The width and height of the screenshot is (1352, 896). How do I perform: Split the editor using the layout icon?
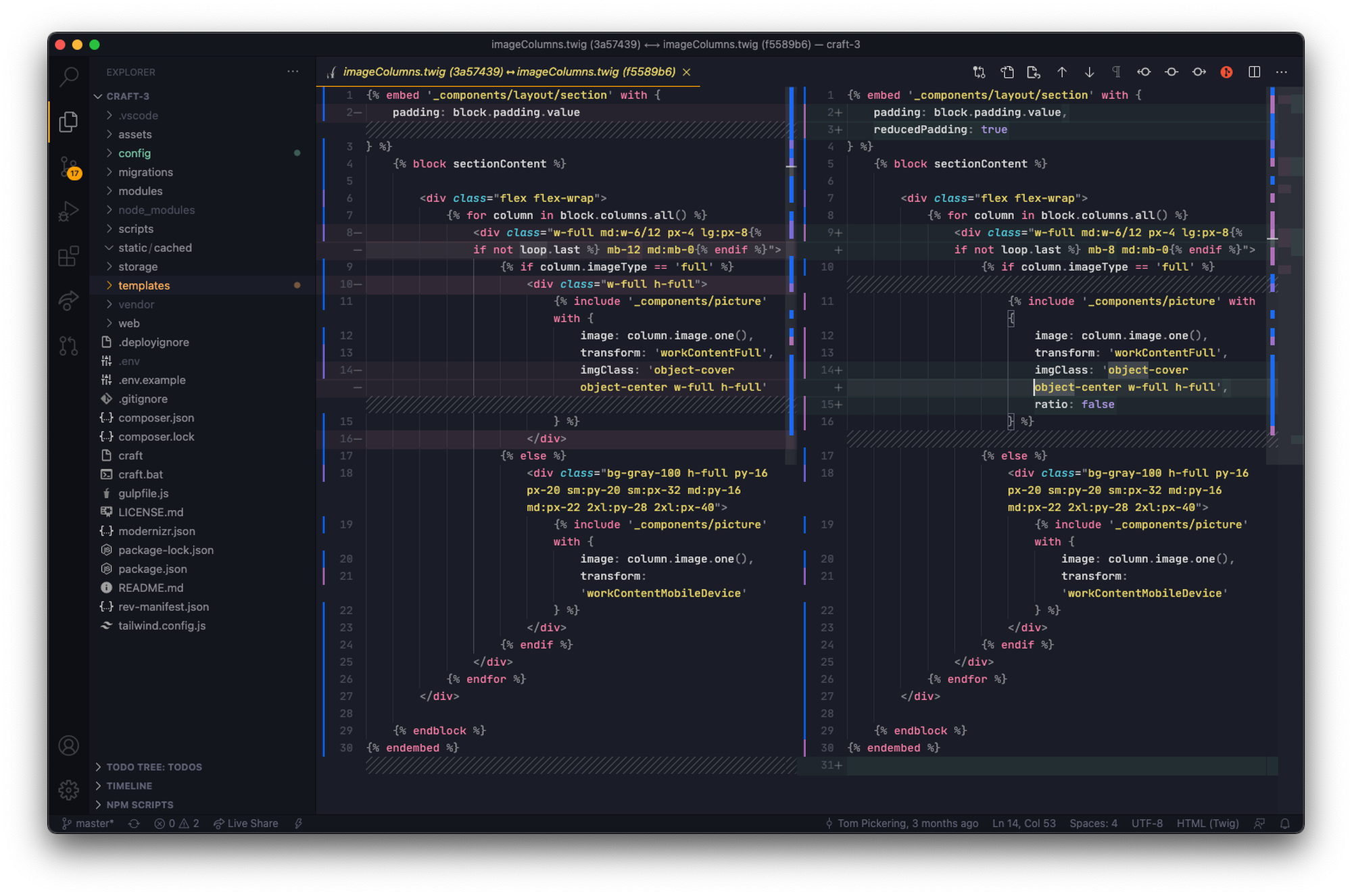1255,72
